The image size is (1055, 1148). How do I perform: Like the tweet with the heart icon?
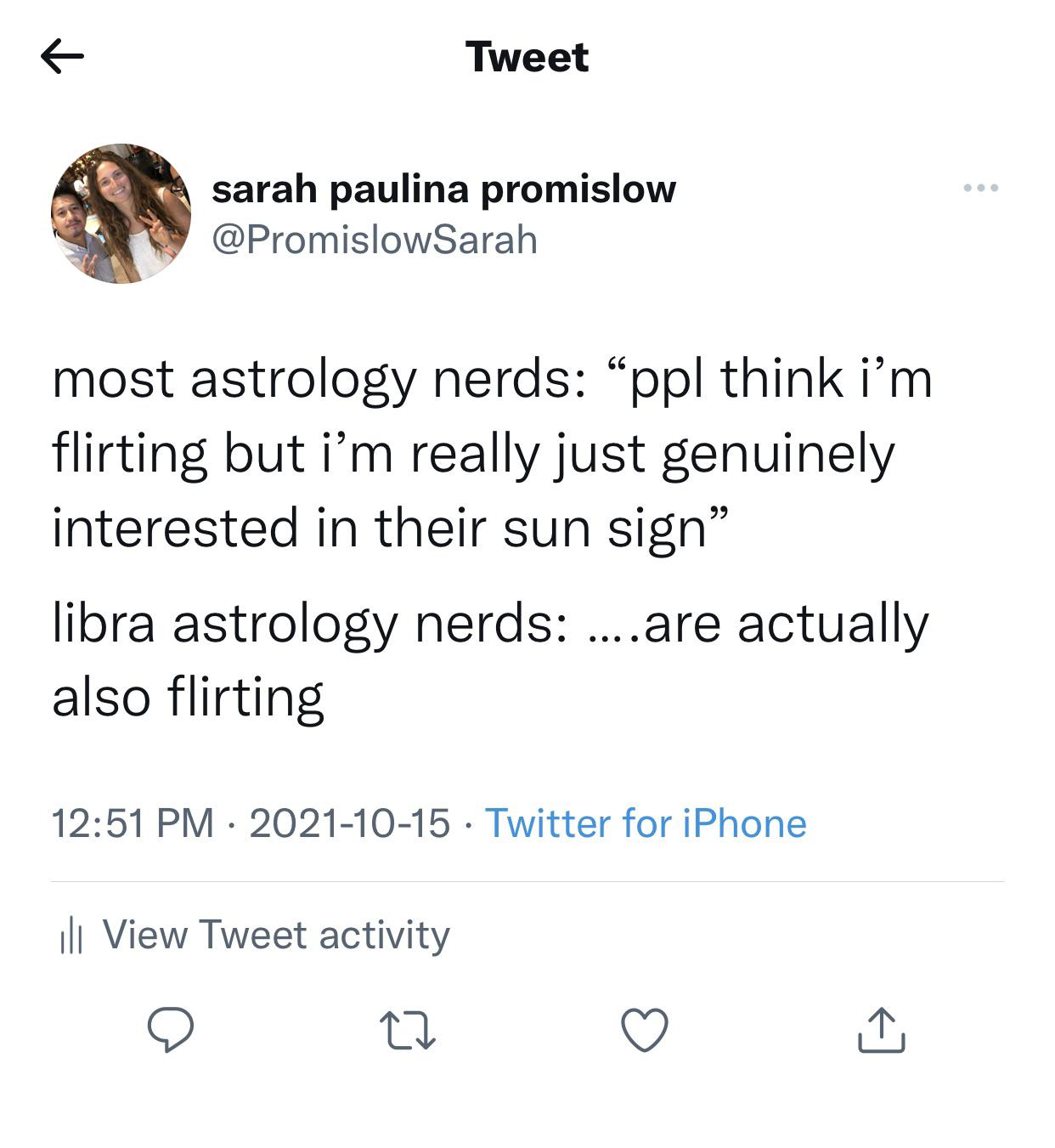(x=645, y=1030)
